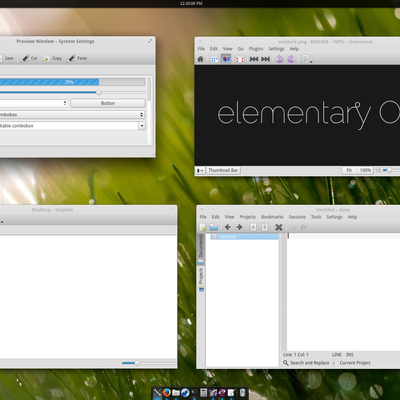The image size is (400, 400).
Task: Click the save as icon in Kate
Action: point(265,227)
